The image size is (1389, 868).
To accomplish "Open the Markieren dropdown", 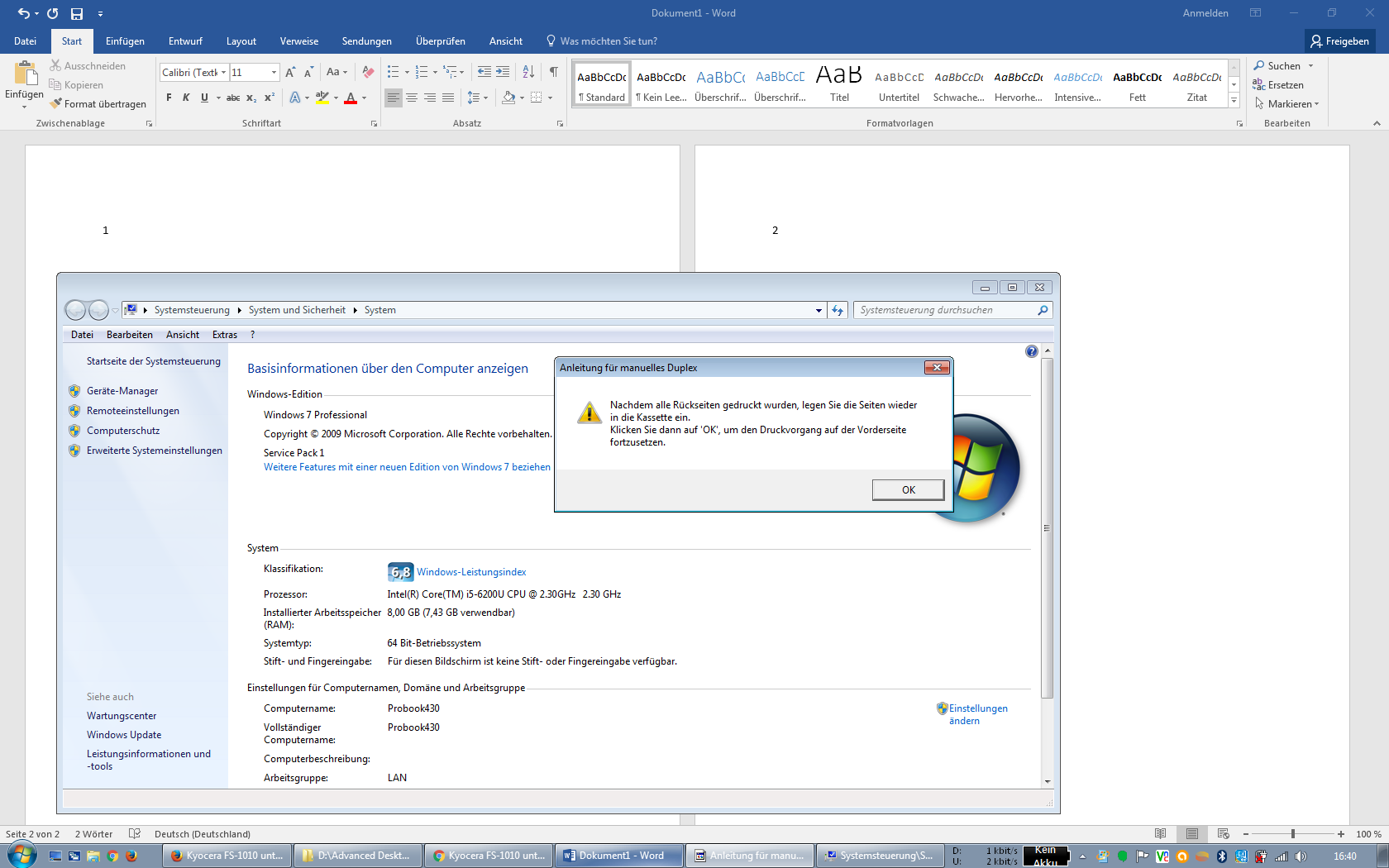I will [x=1286, y=104].
